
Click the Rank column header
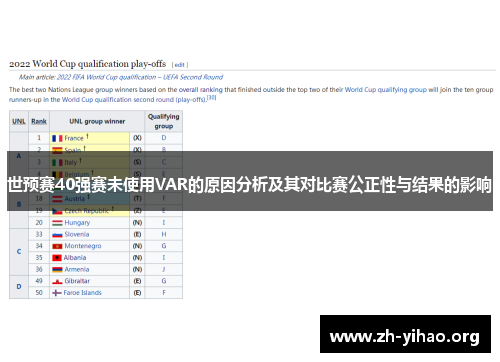point(39,121)
